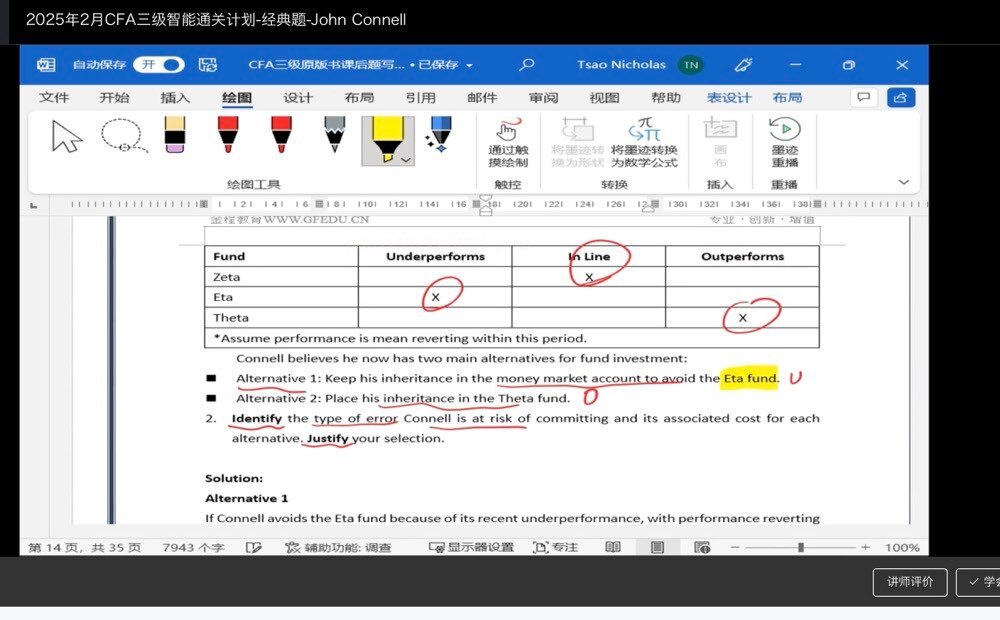
Task: Click the "Outperforms" table header
Action: 742,256
